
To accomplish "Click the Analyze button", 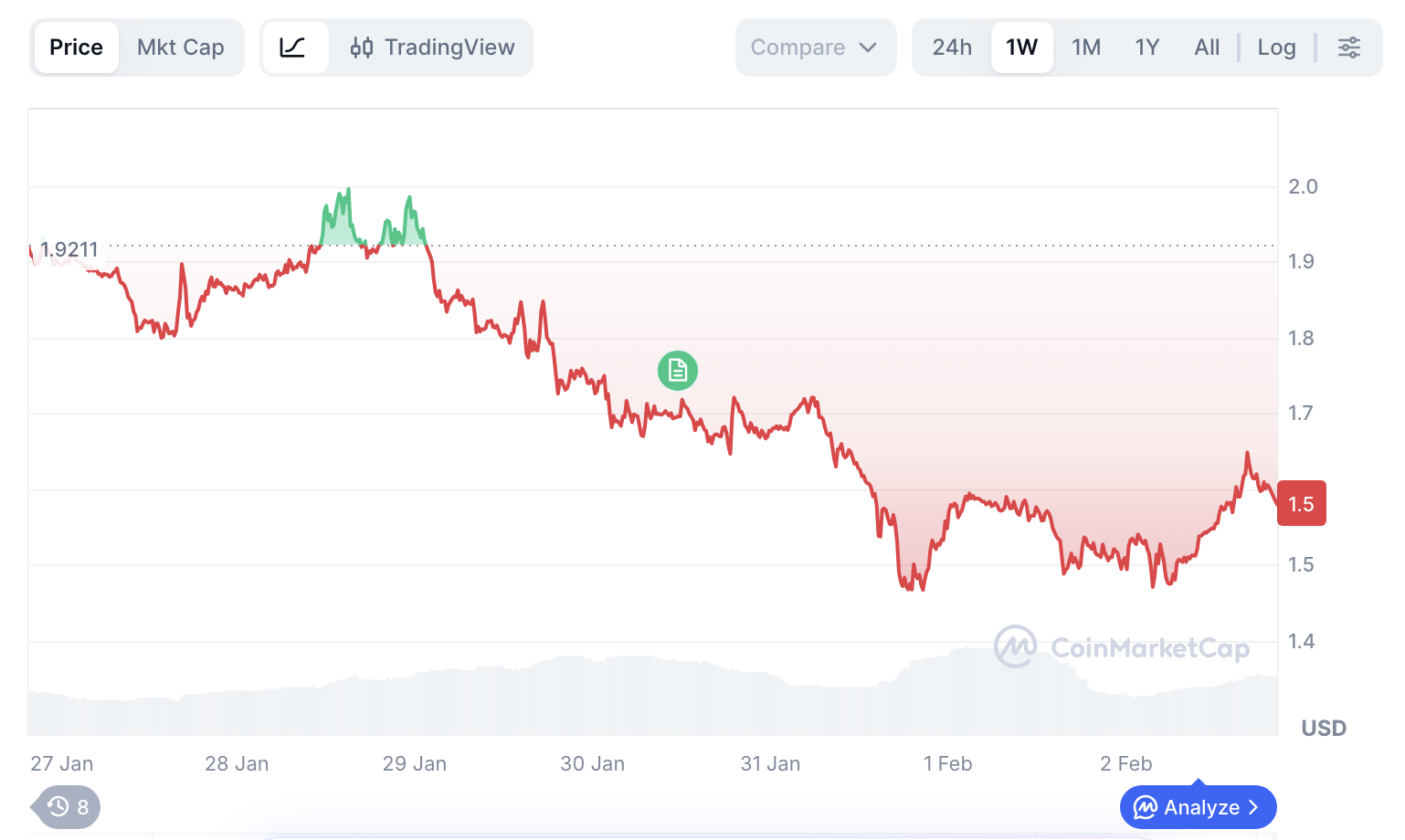I will point(1197,808).
